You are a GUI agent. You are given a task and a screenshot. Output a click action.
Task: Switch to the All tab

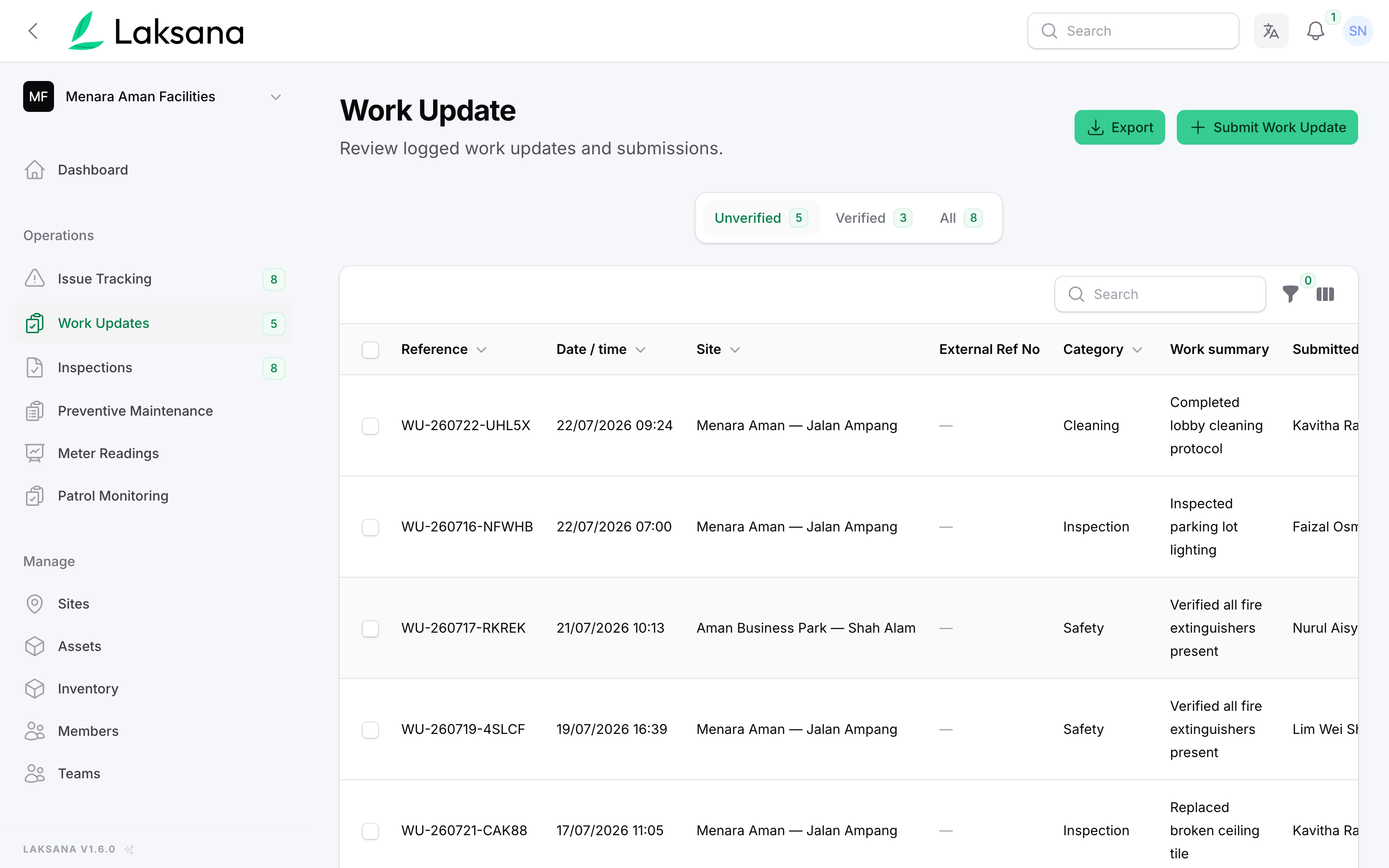point(961,218)
